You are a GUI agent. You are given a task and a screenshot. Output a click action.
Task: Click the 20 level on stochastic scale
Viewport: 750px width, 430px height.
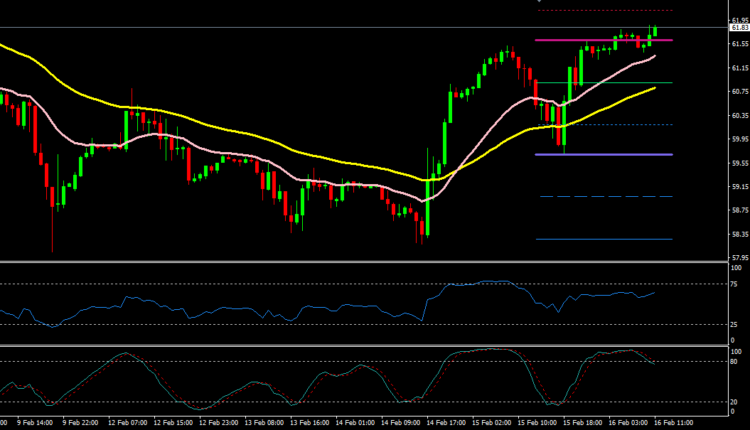pyautogui.click(x=736, y=401)
